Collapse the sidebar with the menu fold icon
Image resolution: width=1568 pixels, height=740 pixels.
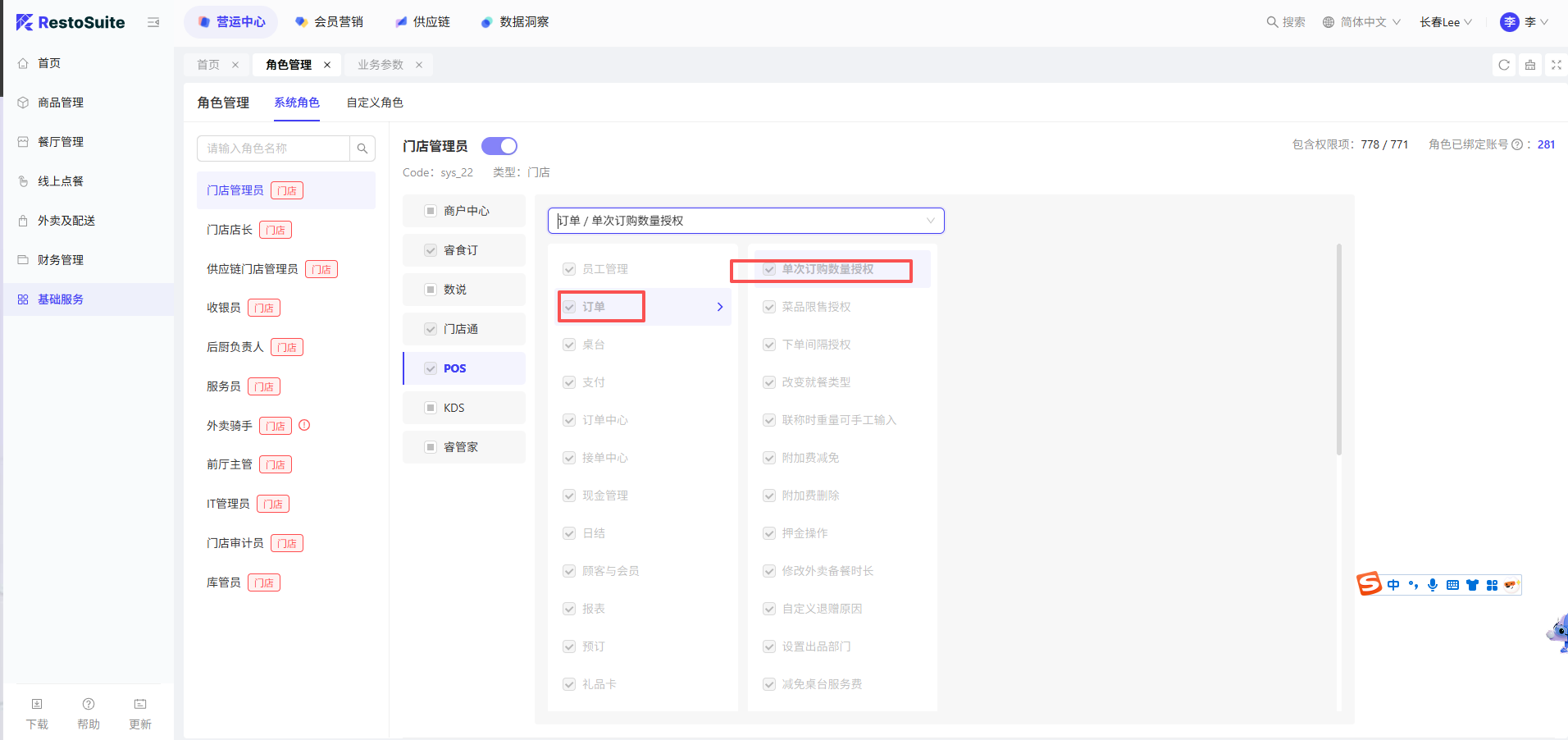153,22
